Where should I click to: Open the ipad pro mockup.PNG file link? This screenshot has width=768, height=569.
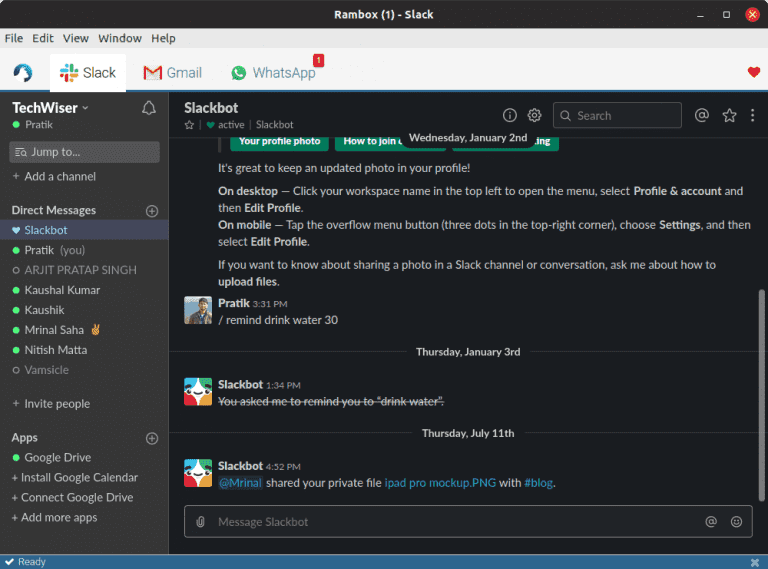point(440,483)
